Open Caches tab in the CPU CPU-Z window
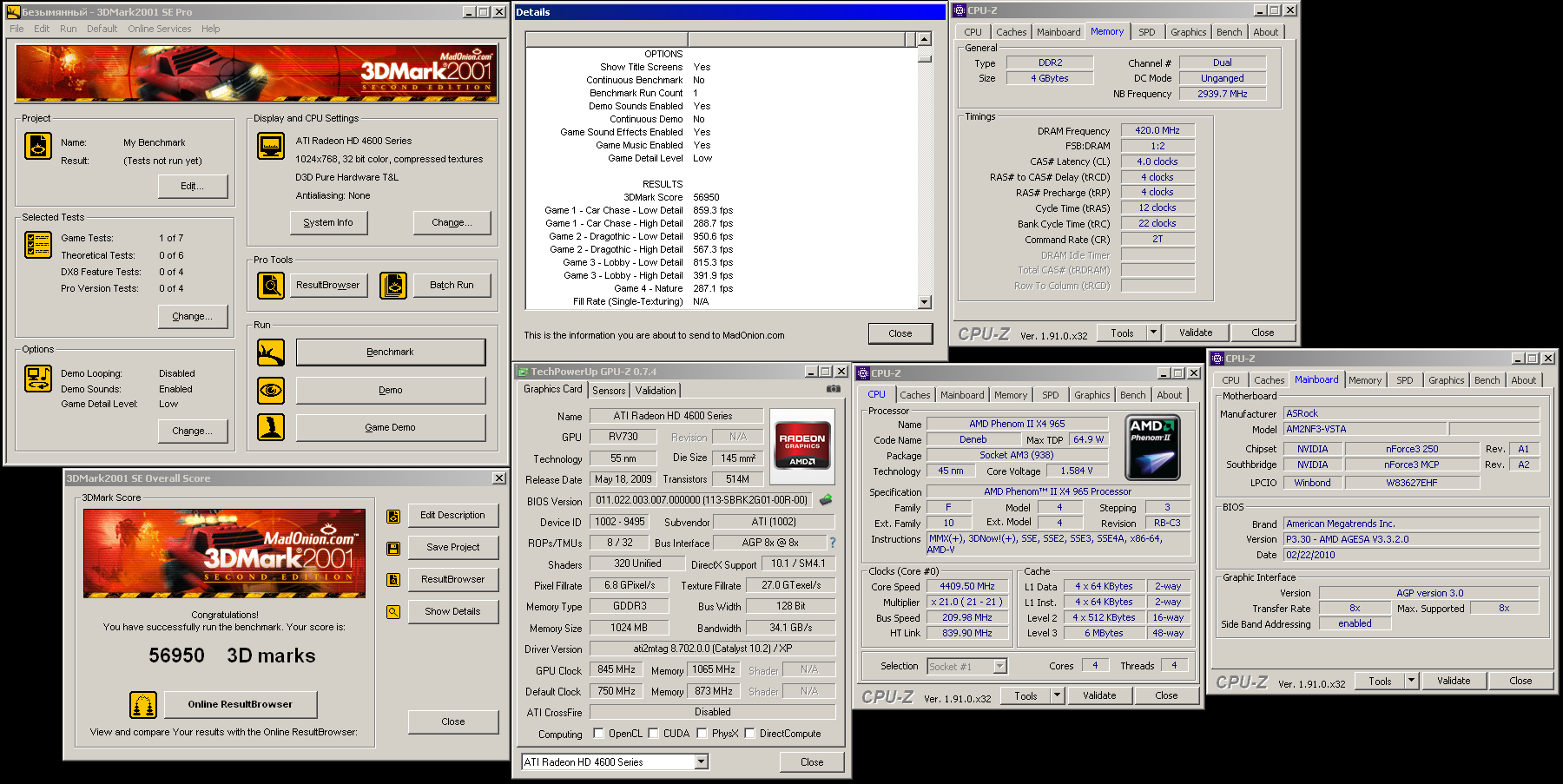This screenshot has height=784, width=1563. coord(914,395)
